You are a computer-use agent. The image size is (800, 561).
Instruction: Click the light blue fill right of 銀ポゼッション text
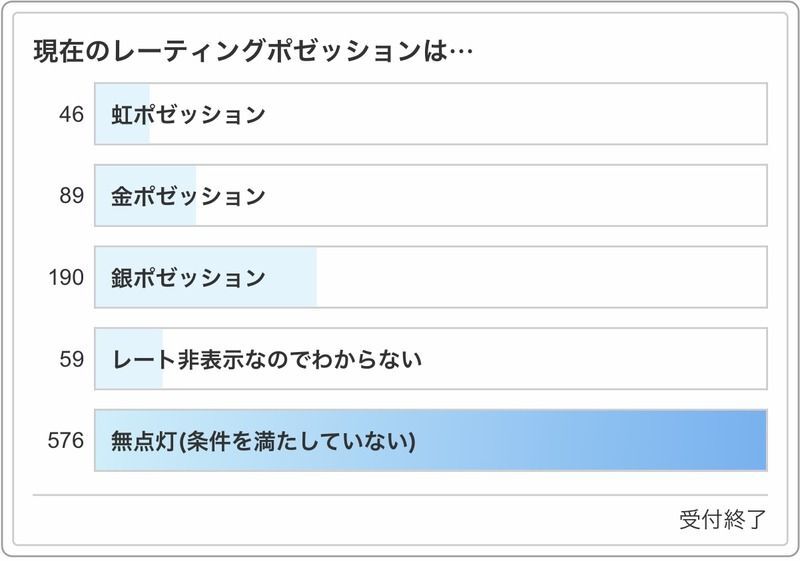point(292,277)
